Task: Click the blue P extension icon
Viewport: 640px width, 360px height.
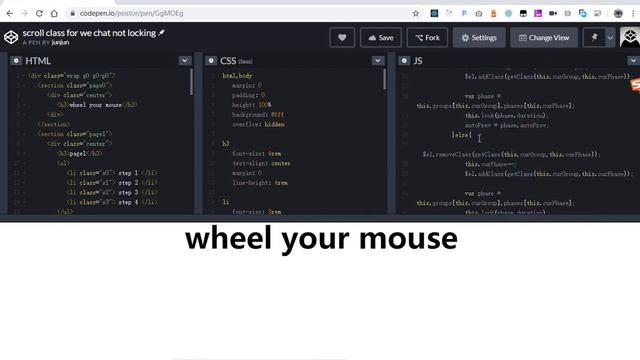Action: coord(464,13)
